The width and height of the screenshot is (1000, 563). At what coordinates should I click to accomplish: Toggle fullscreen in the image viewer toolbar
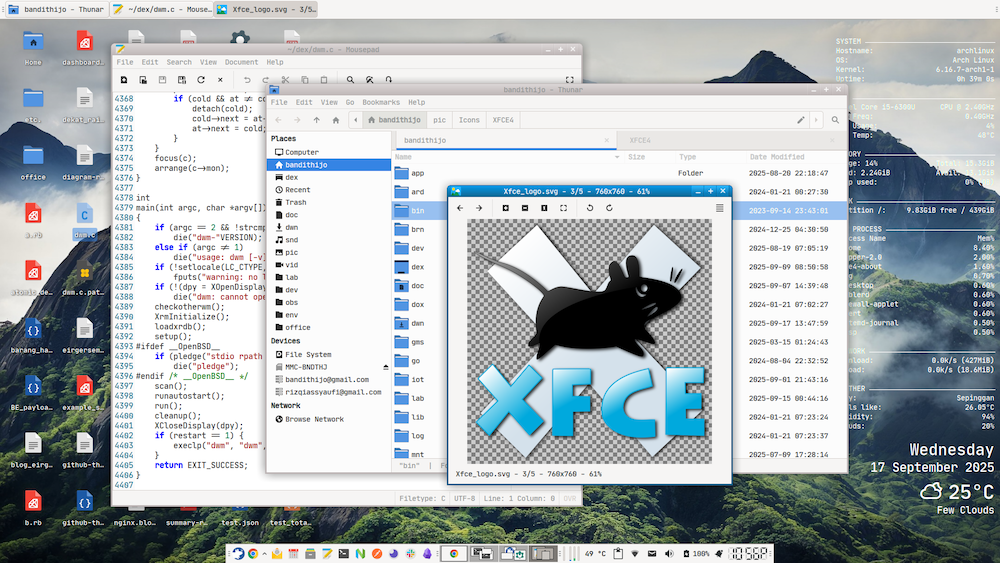click(x=564, y=208)
